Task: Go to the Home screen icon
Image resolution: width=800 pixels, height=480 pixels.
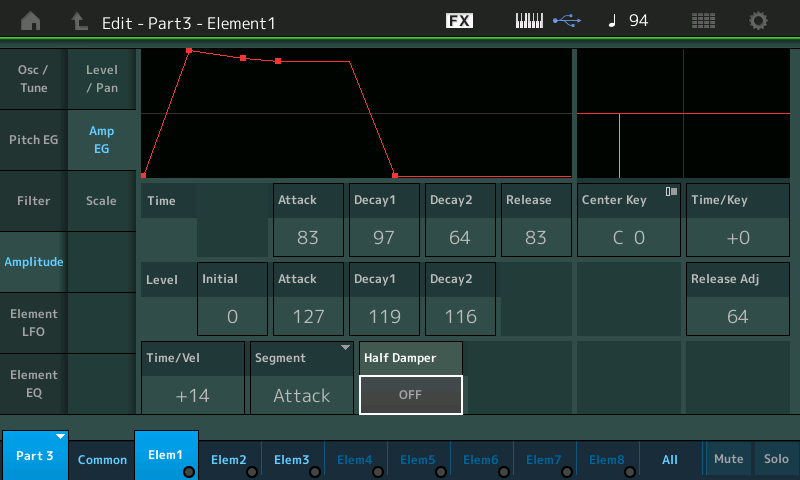Action: point(31,21)
